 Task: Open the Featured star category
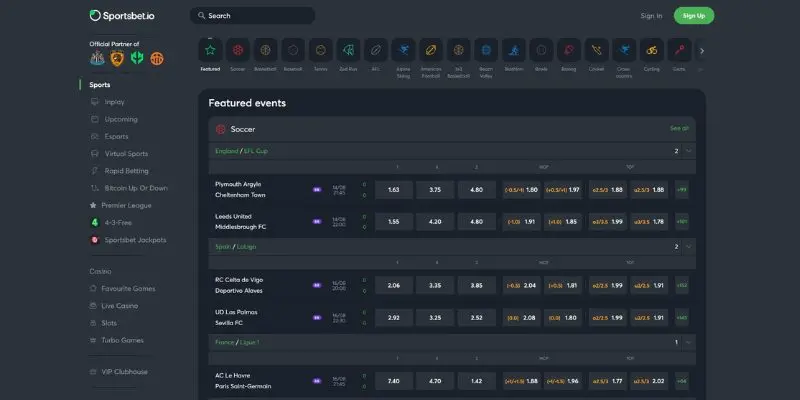pos(210,50)
